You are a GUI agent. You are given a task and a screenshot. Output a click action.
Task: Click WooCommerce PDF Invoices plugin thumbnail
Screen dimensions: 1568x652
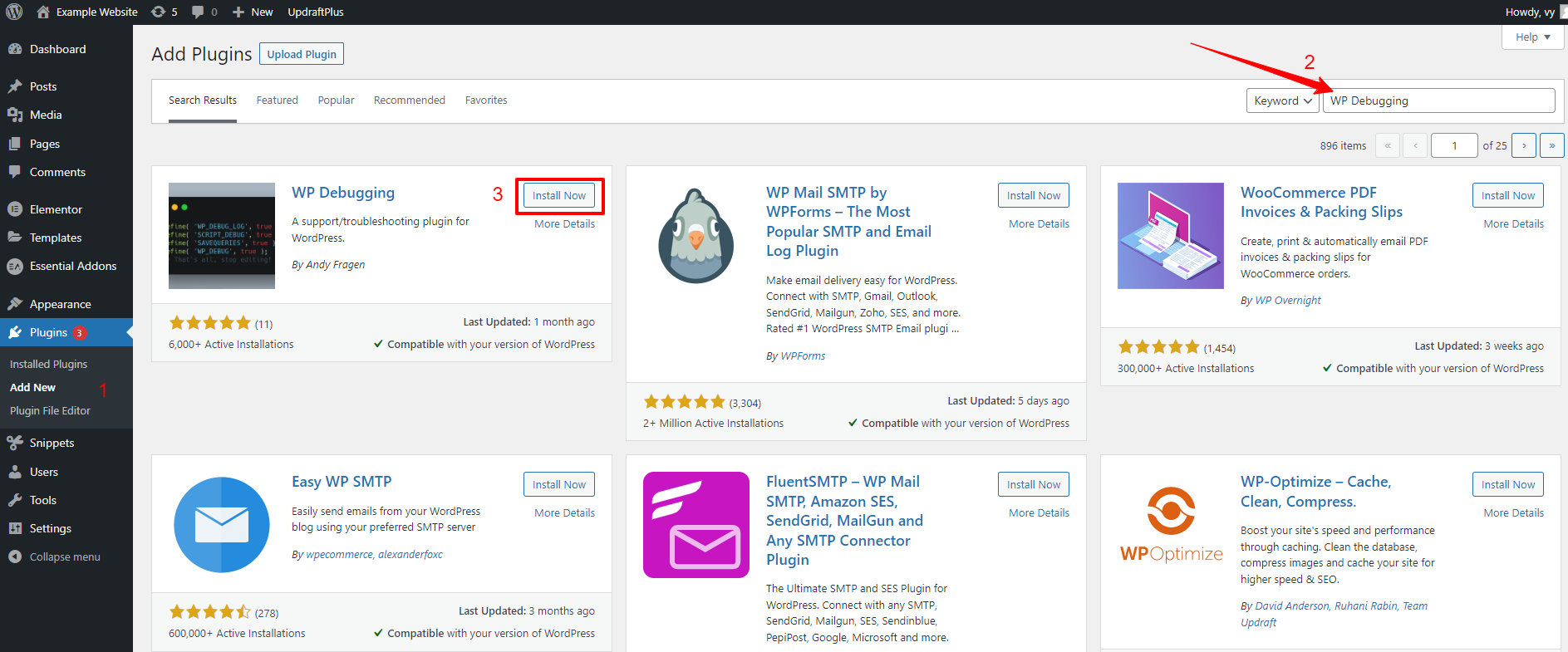tap(1171, 236)
